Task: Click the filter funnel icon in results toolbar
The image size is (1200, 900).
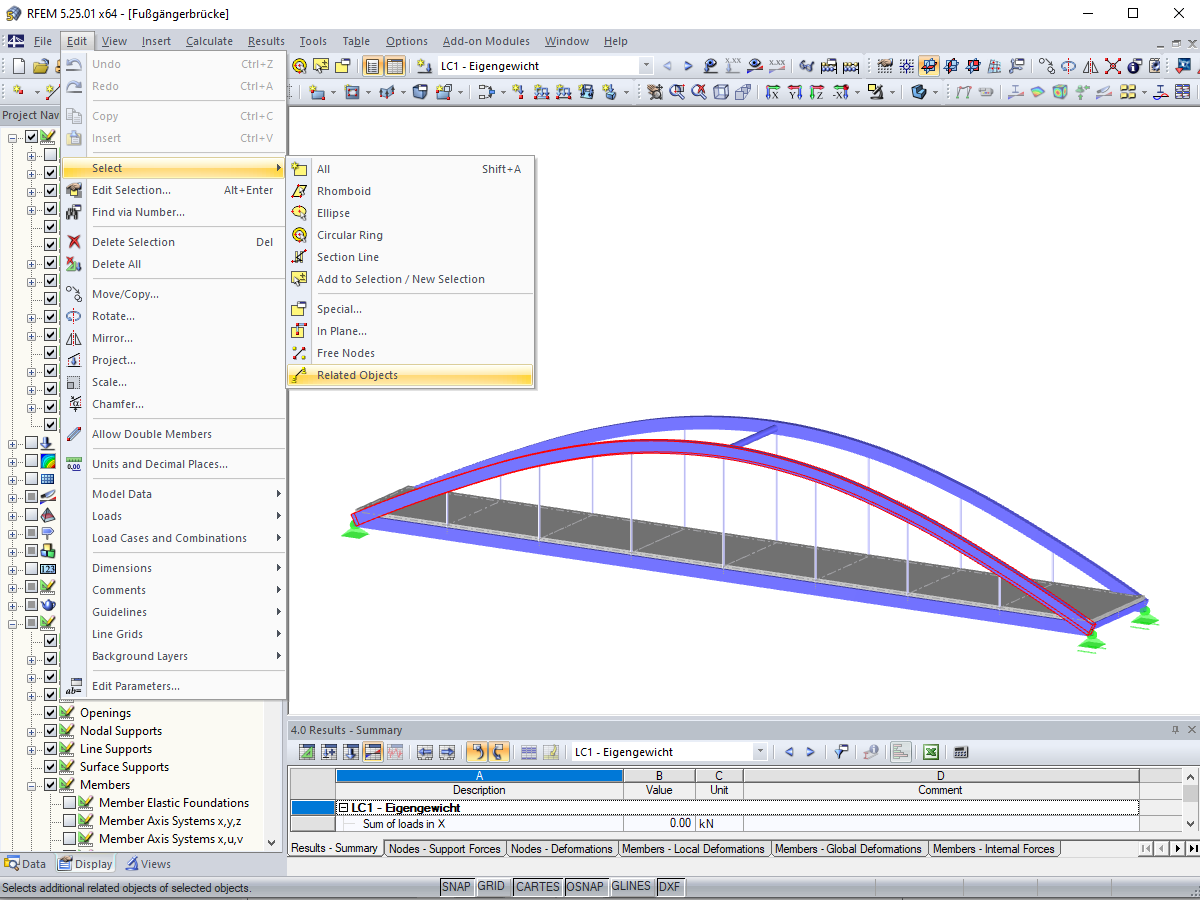Action: pos(839,752)
